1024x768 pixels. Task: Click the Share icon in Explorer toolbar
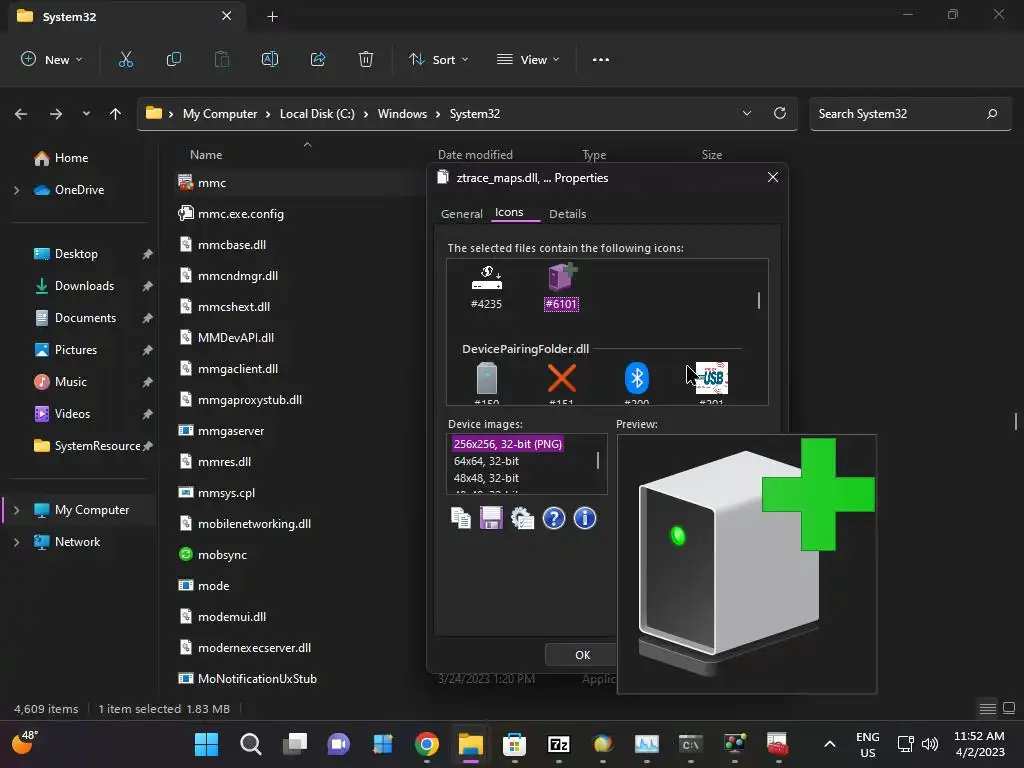click(318, 59)
